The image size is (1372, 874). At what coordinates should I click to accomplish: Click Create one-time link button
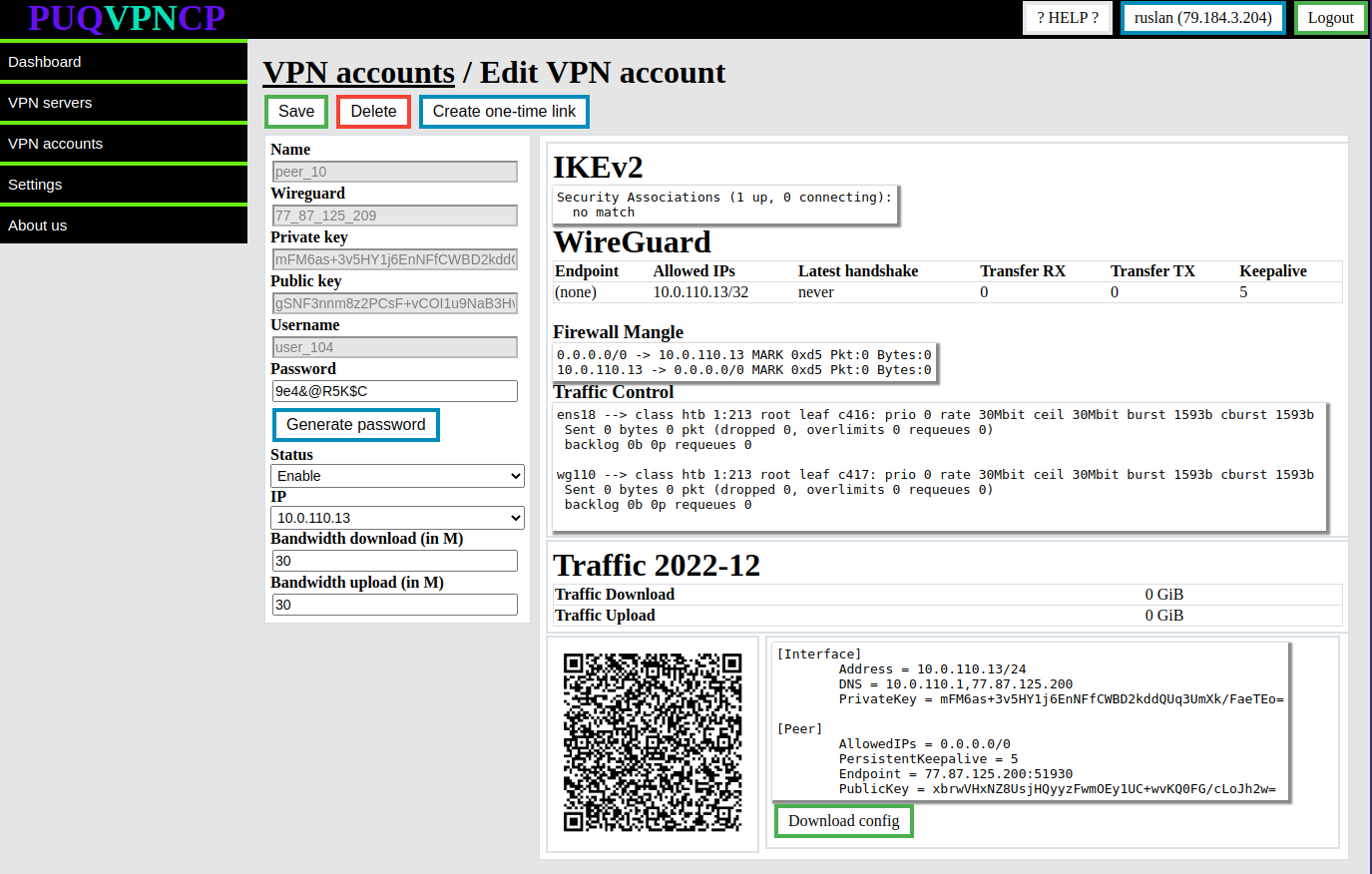tap(504, 112)
